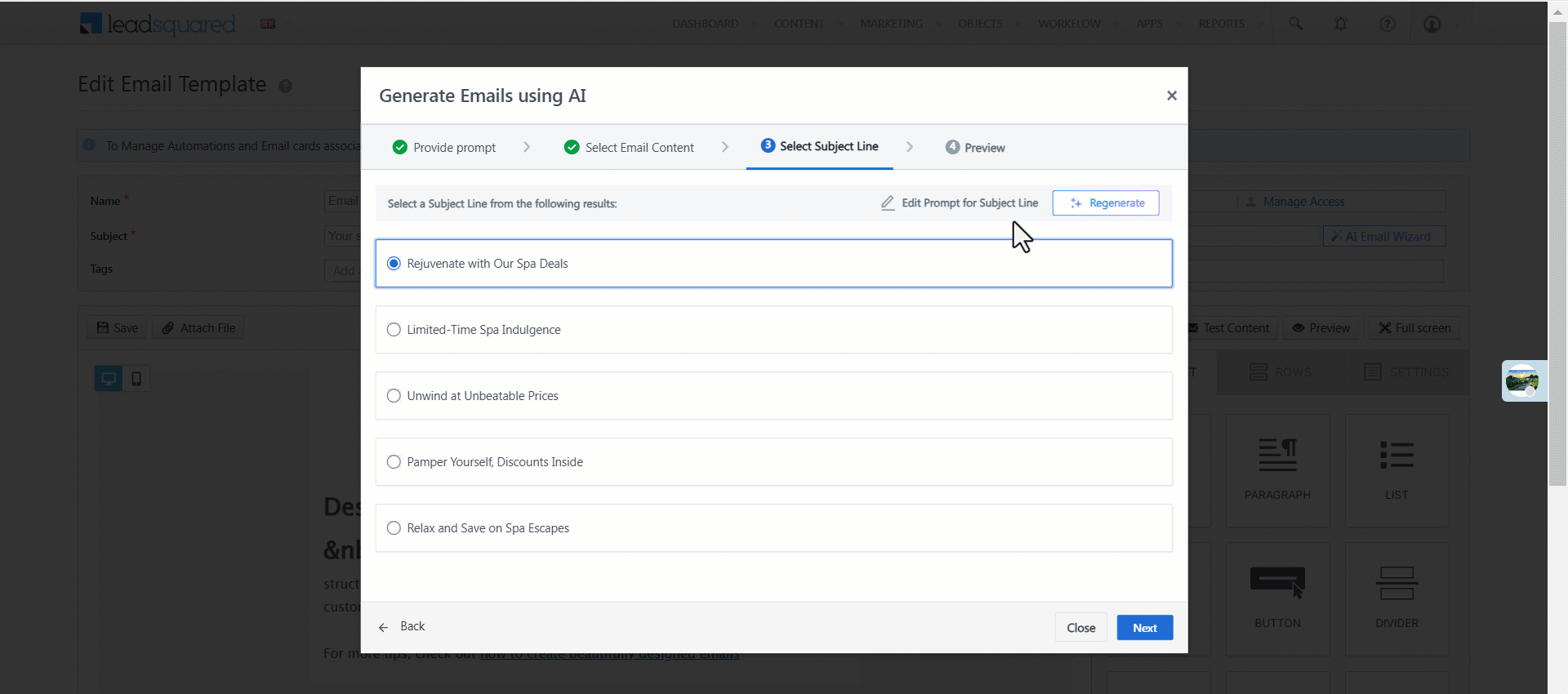
Task: Click Manage Access link
Action: 1295,202
